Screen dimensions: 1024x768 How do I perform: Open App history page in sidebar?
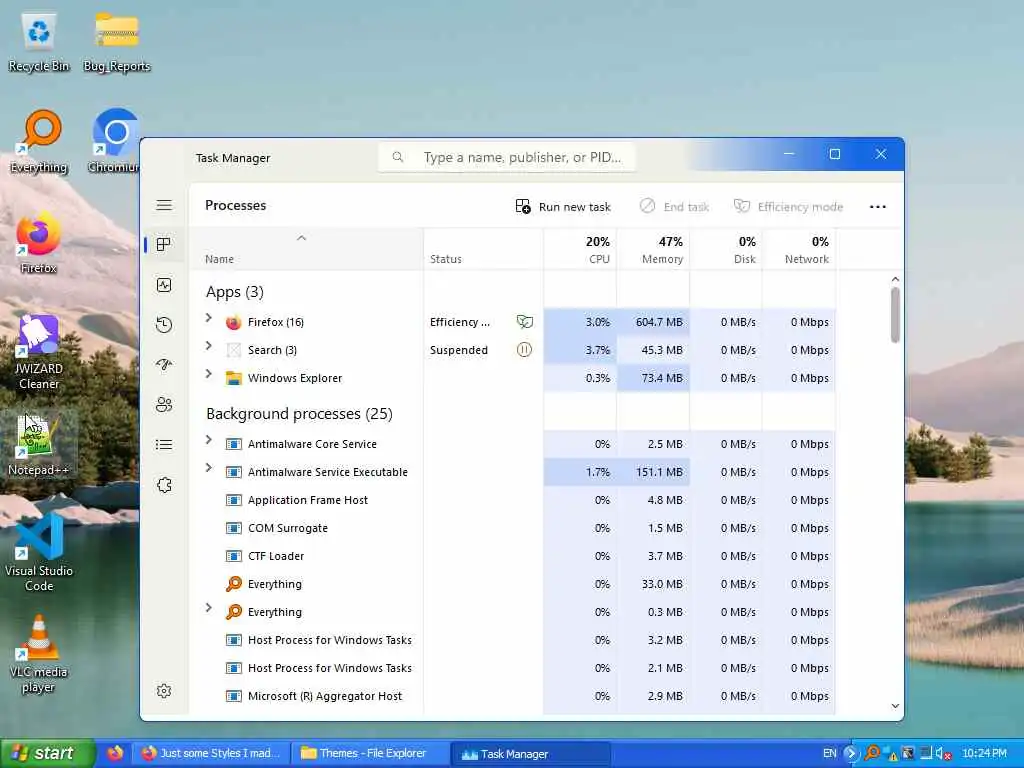coord(164,325)
